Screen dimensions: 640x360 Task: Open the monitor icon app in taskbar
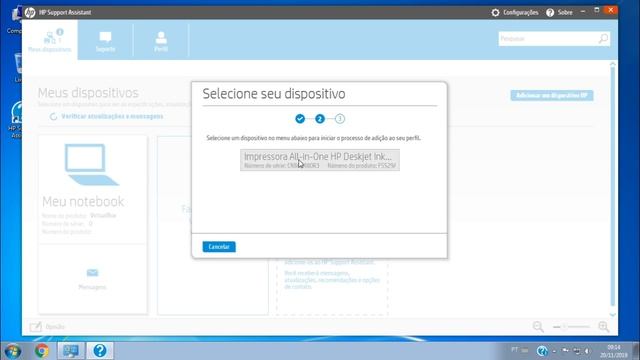click(71, 351)
